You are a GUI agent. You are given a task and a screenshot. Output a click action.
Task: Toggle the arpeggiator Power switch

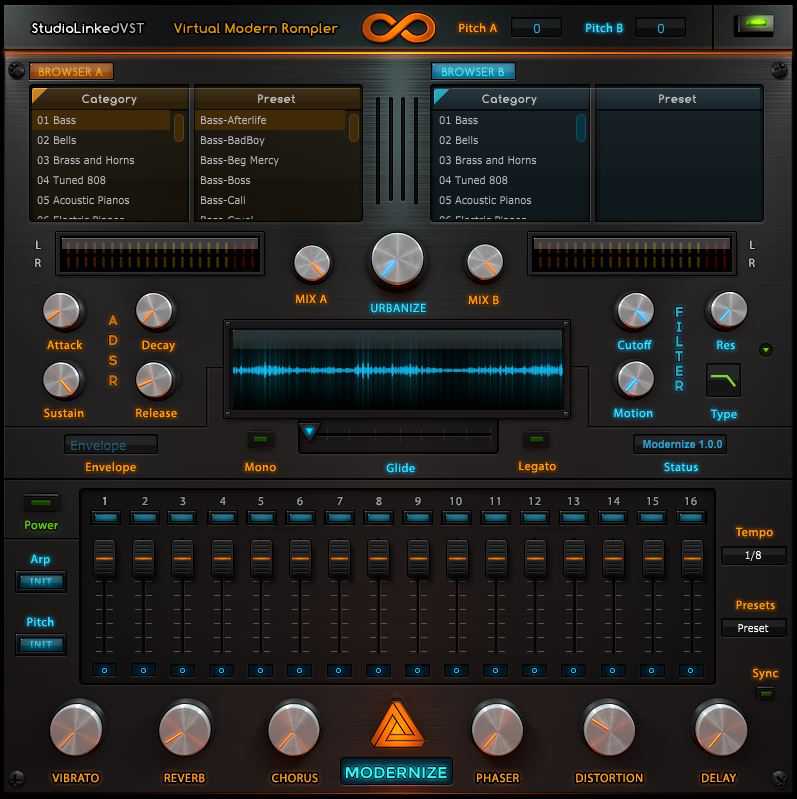41,503
